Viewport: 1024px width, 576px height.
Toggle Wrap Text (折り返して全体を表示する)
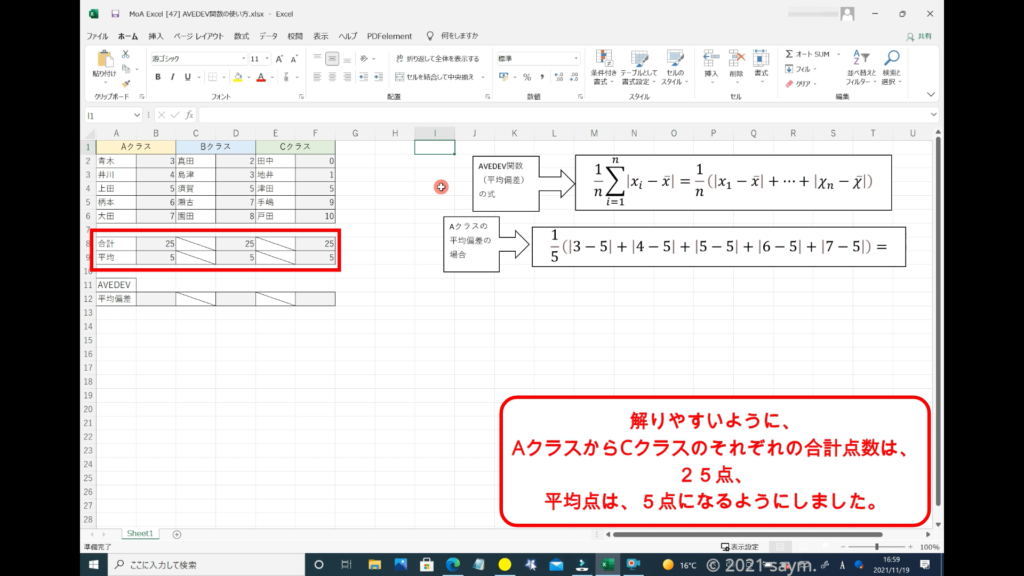[438, 59]
